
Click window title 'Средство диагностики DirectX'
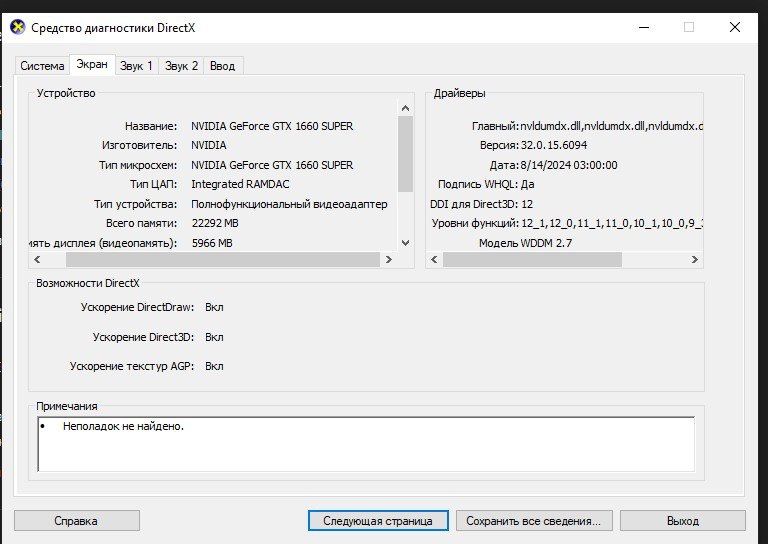click(x=113, y=27)
